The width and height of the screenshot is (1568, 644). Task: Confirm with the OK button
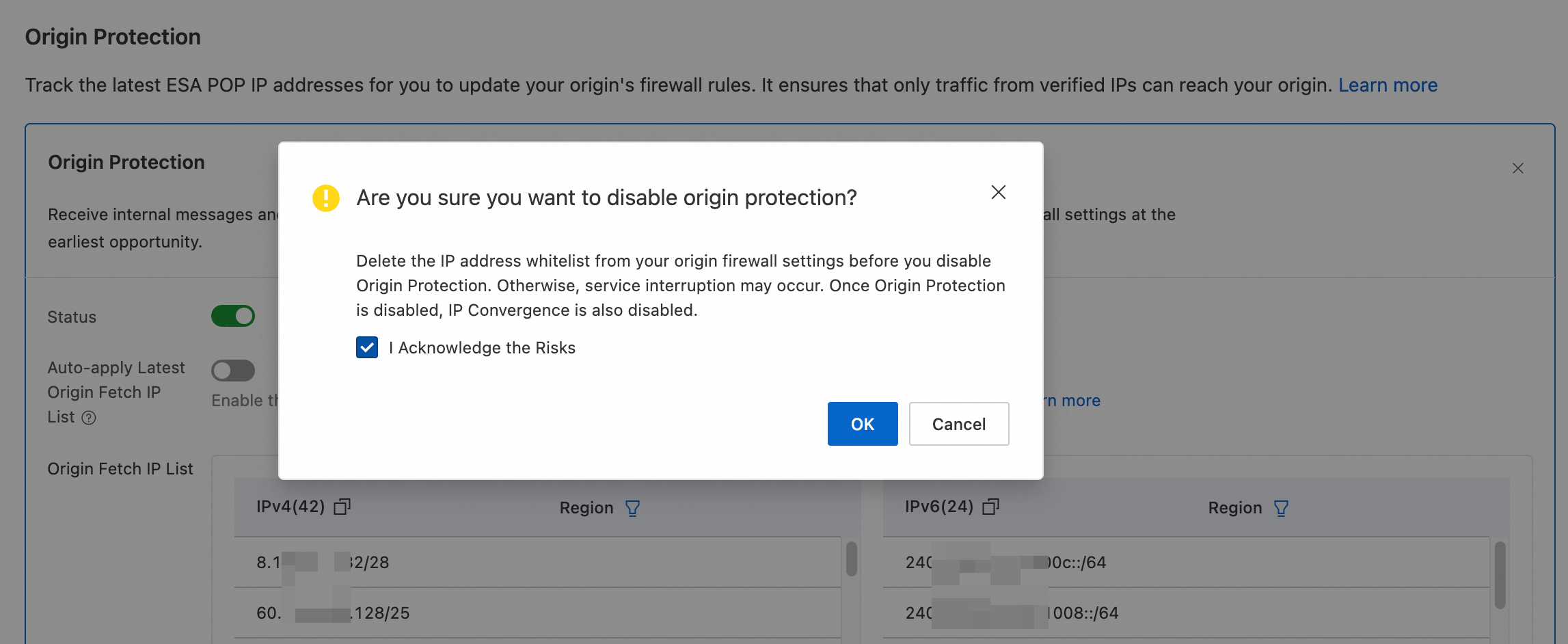(x=863, y=424)
